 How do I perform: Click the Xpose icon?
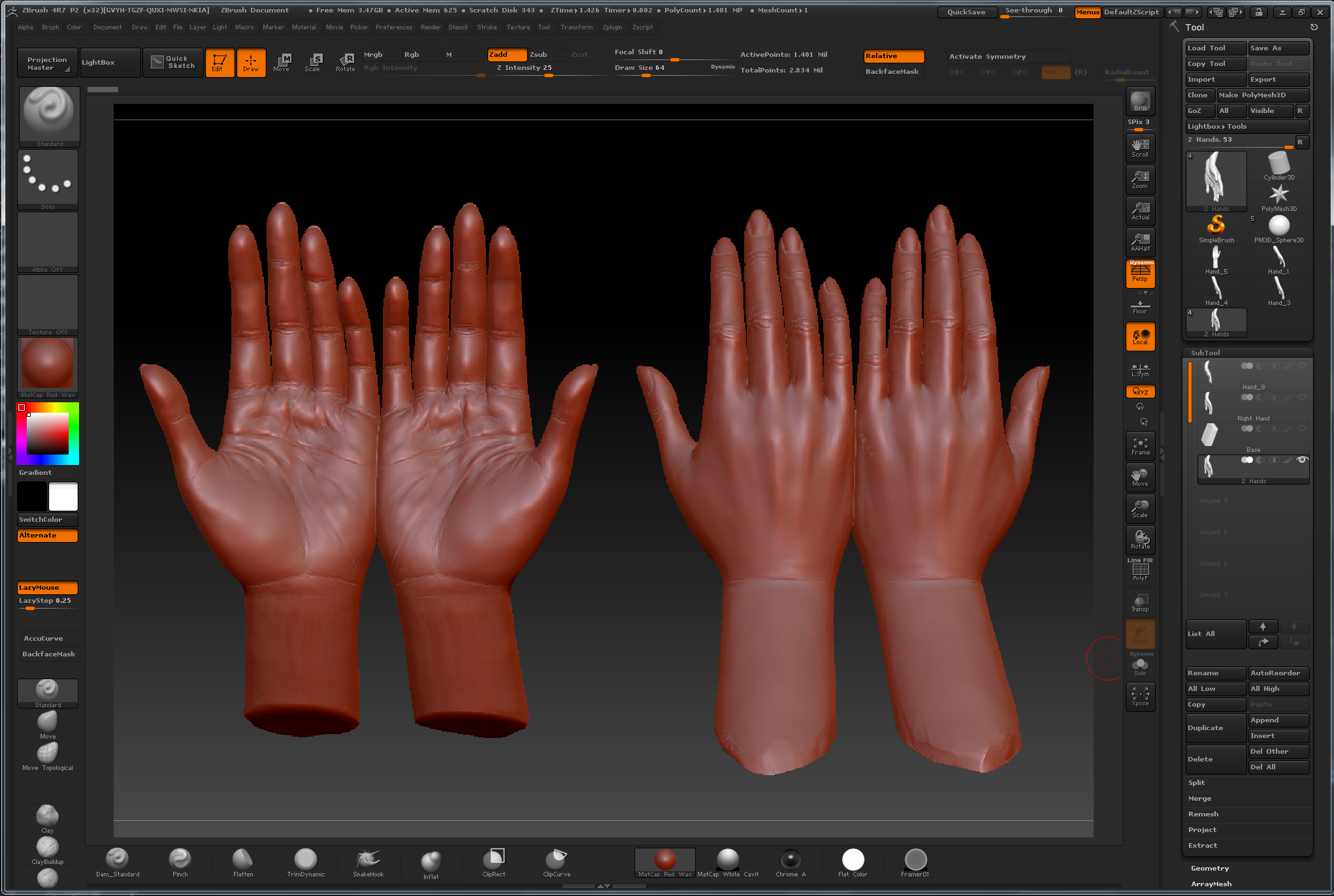[x=1140, y=696]
